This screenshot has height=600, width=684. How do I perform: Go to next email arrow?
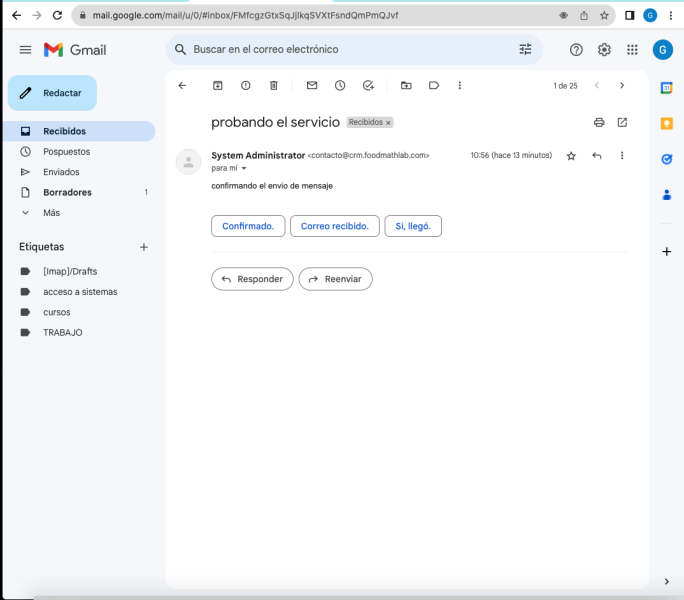622,86
